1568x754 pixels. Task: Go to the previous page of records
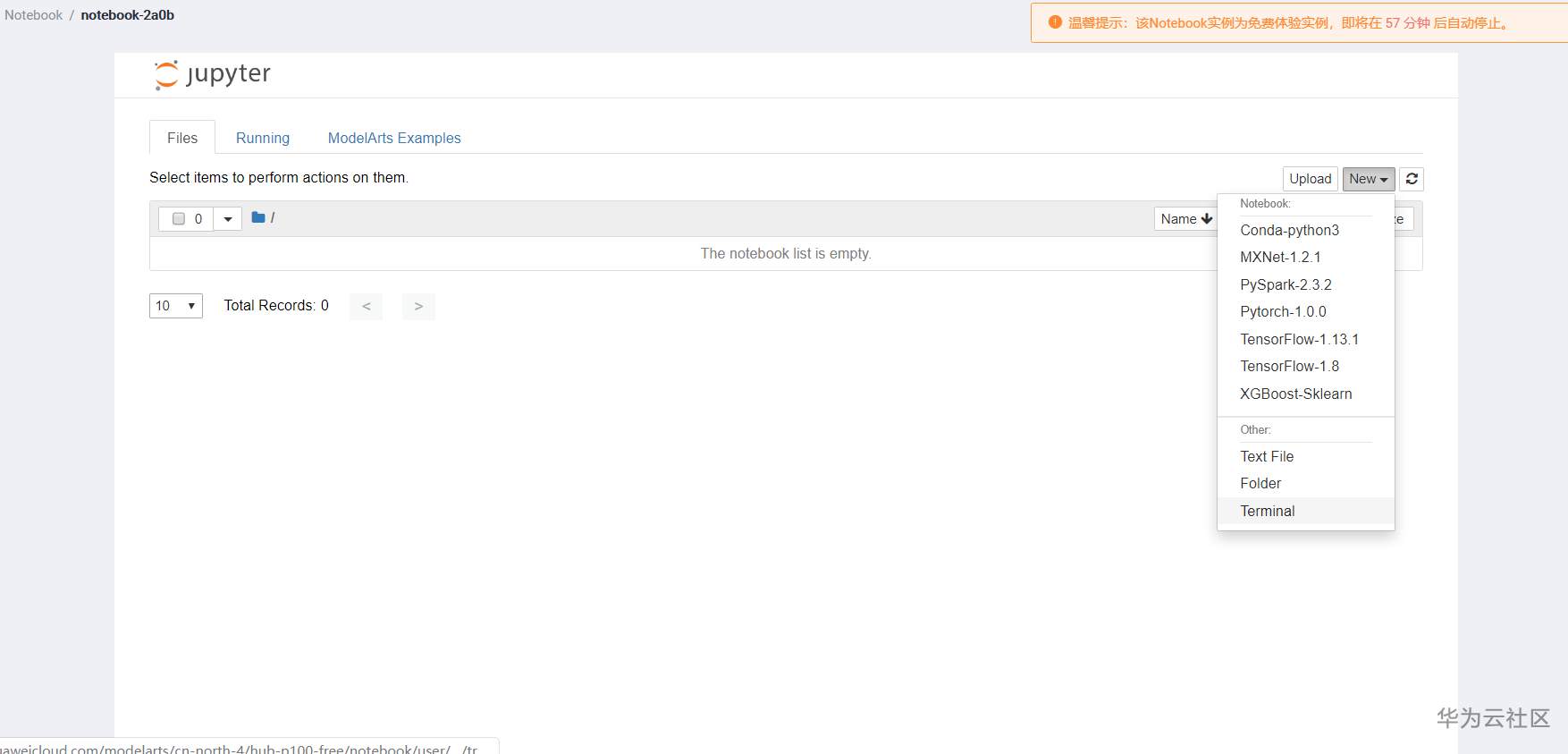pyautogui.click(x=367, y=306)
